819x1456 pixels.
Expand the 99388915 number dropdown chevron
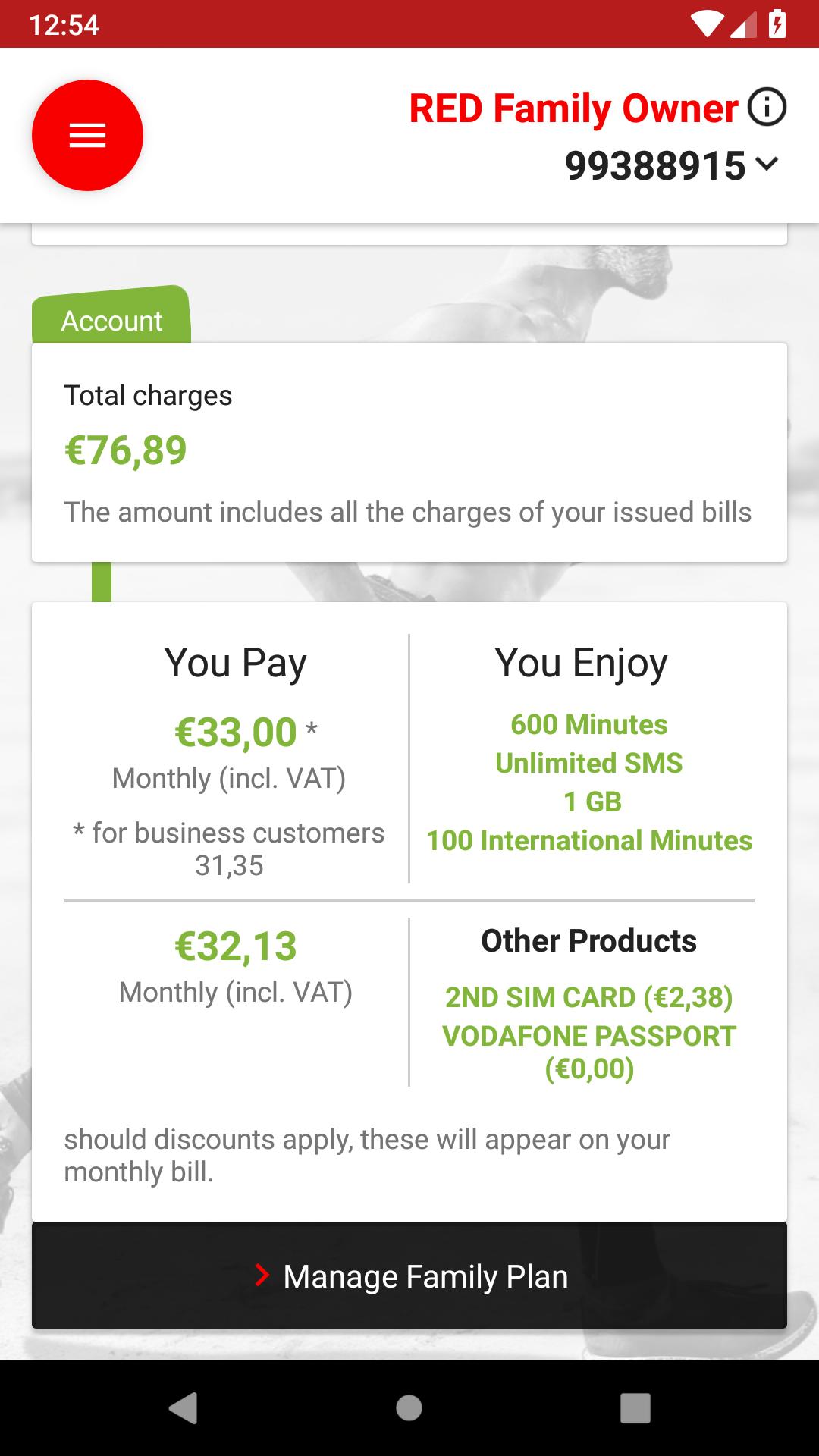click(767, 164)
